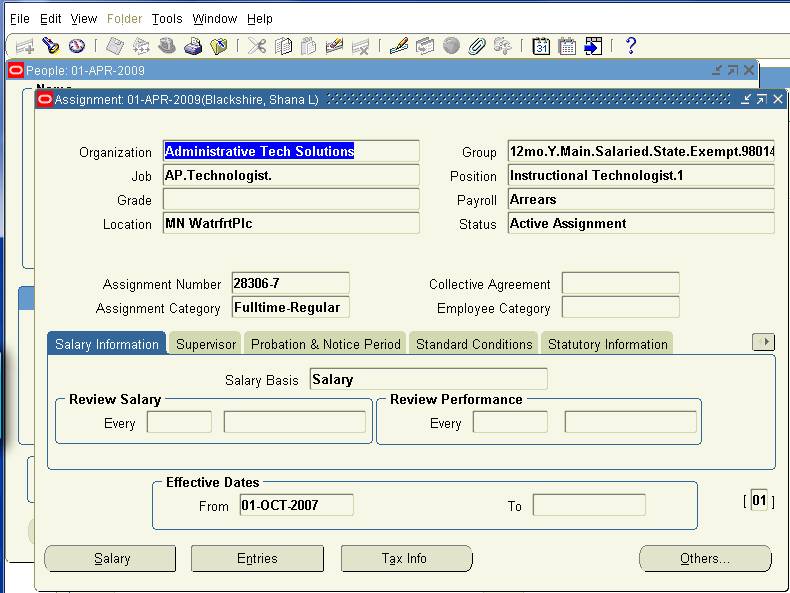Click the Employee Category field

pos(620,307)
